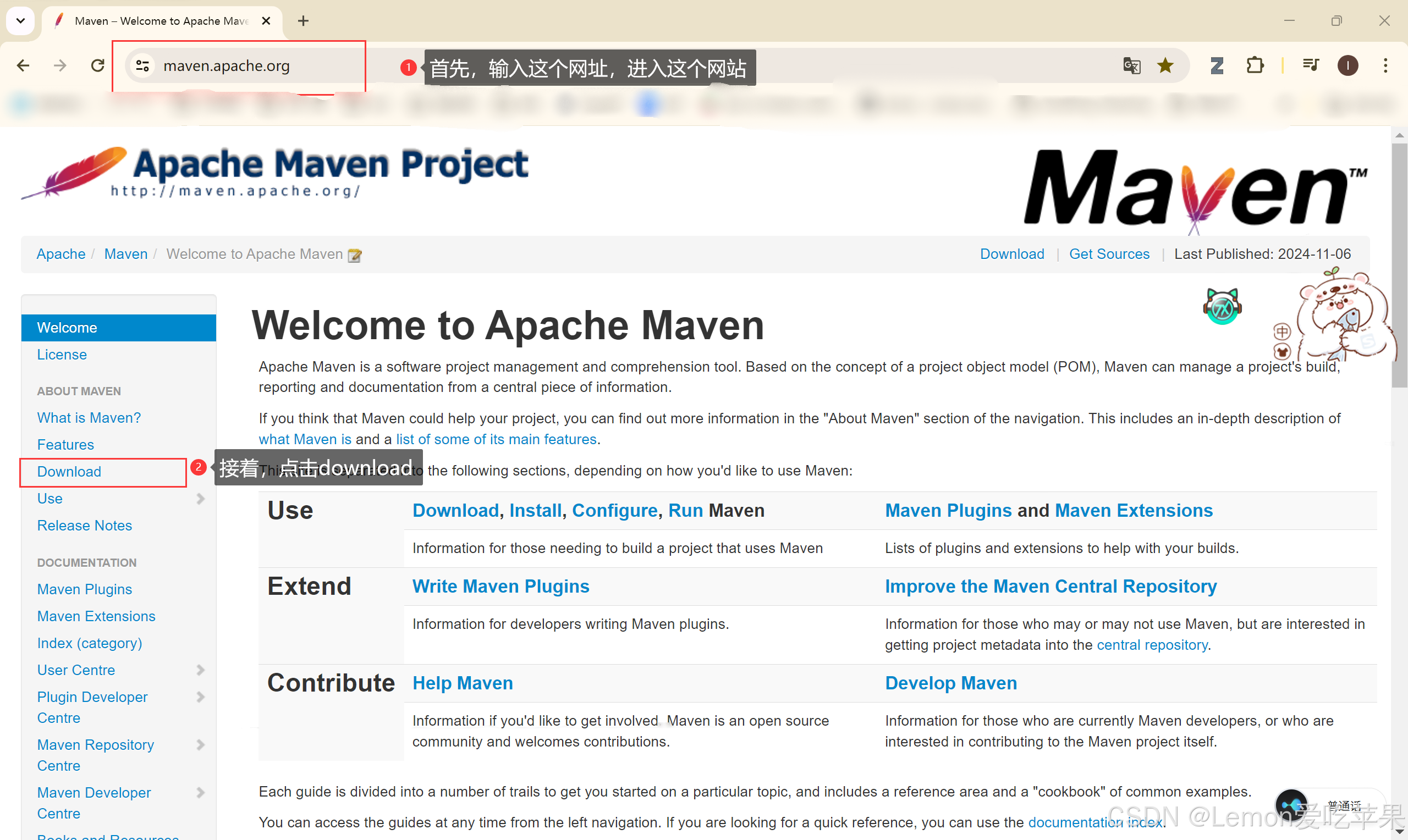Click Download in the left sidebar

pos(69,472)
